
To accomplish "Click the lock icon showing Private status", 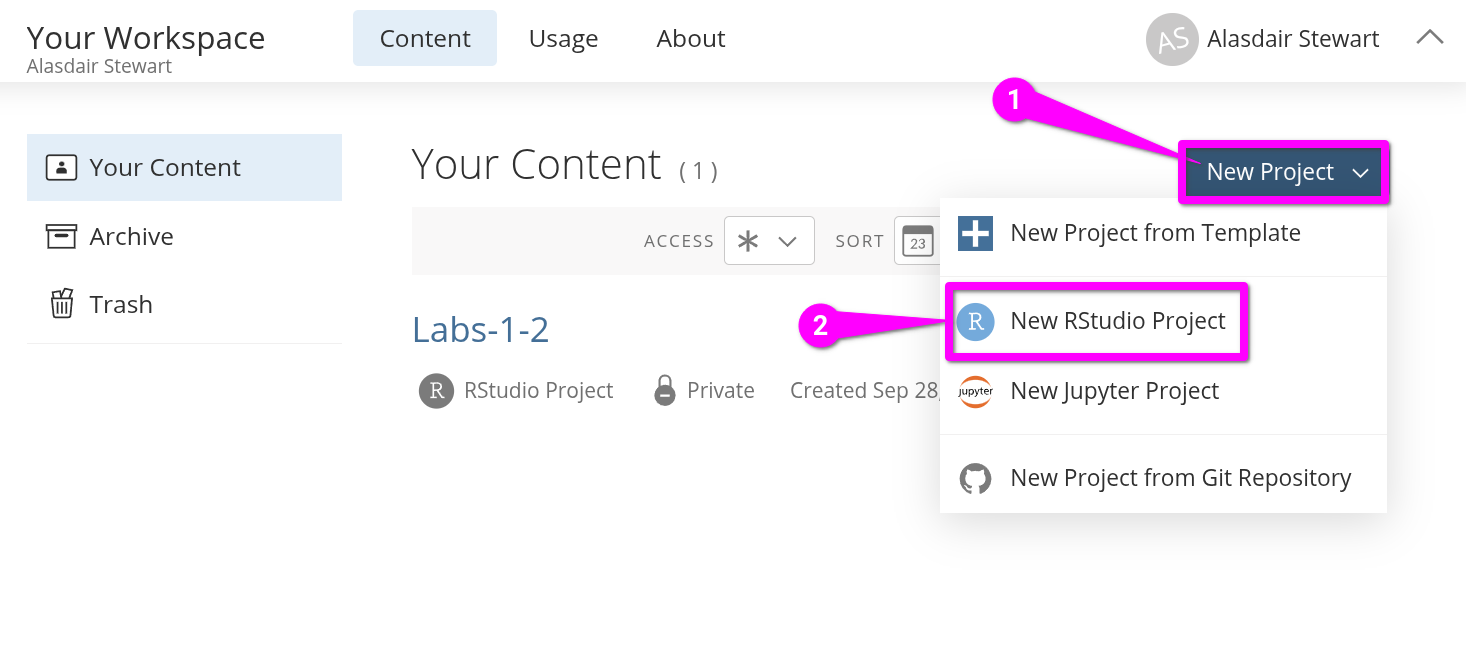I will point(664,390).
